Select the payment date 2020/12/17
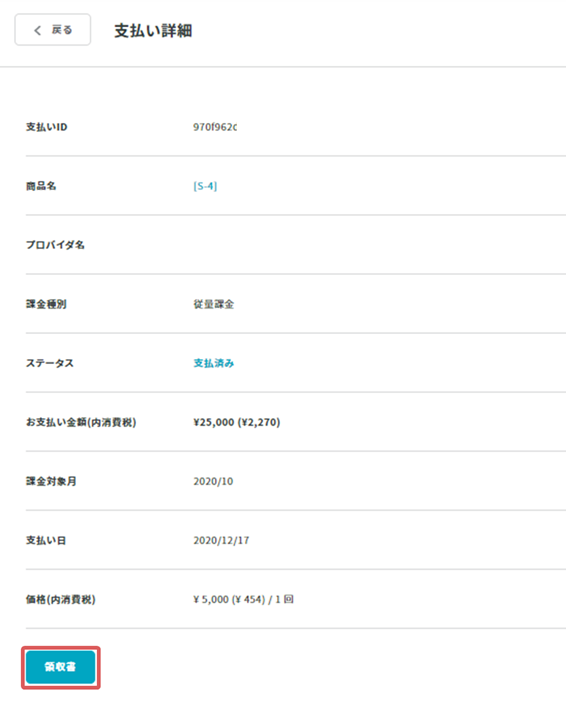566x720 pixels. pos(221,540)
